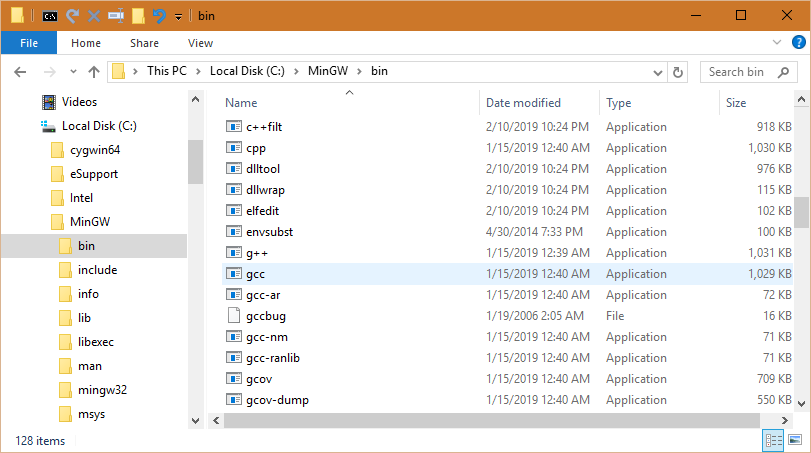Select the dllwrap file icon
The image size is (811, 453).
coord(234,190)
